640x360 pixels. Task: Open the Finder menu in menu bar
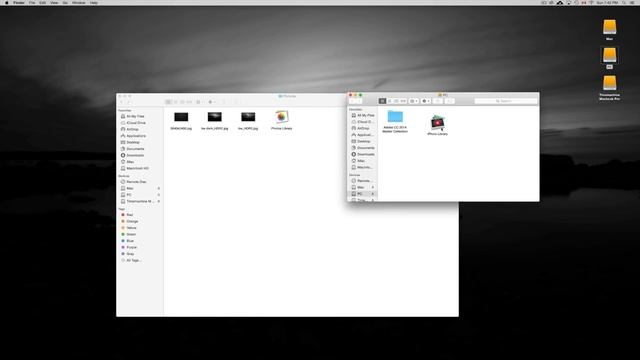point(19,3)
